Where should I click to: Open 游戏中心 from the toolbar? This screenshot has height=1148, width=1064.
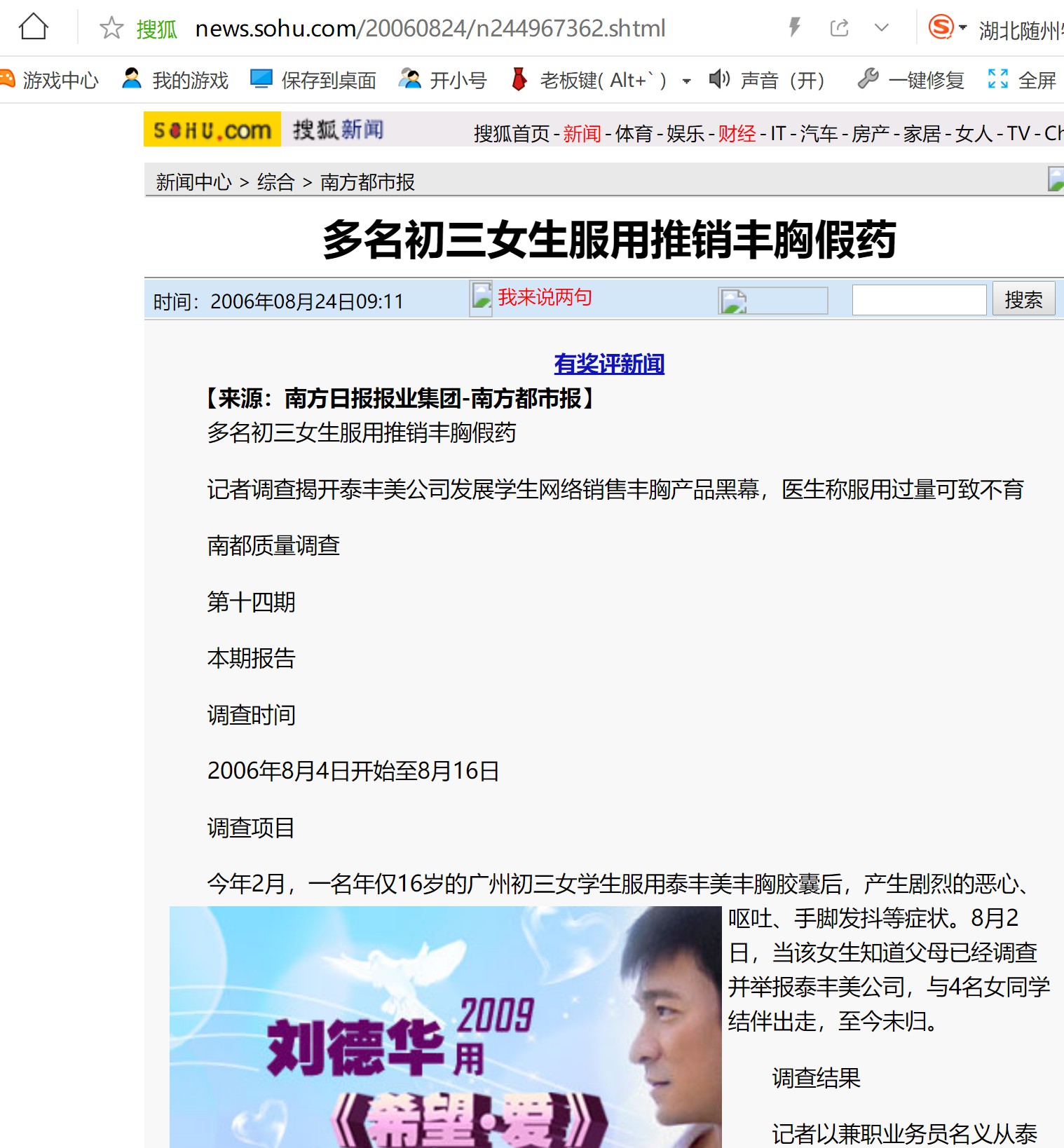pos(49,80)
